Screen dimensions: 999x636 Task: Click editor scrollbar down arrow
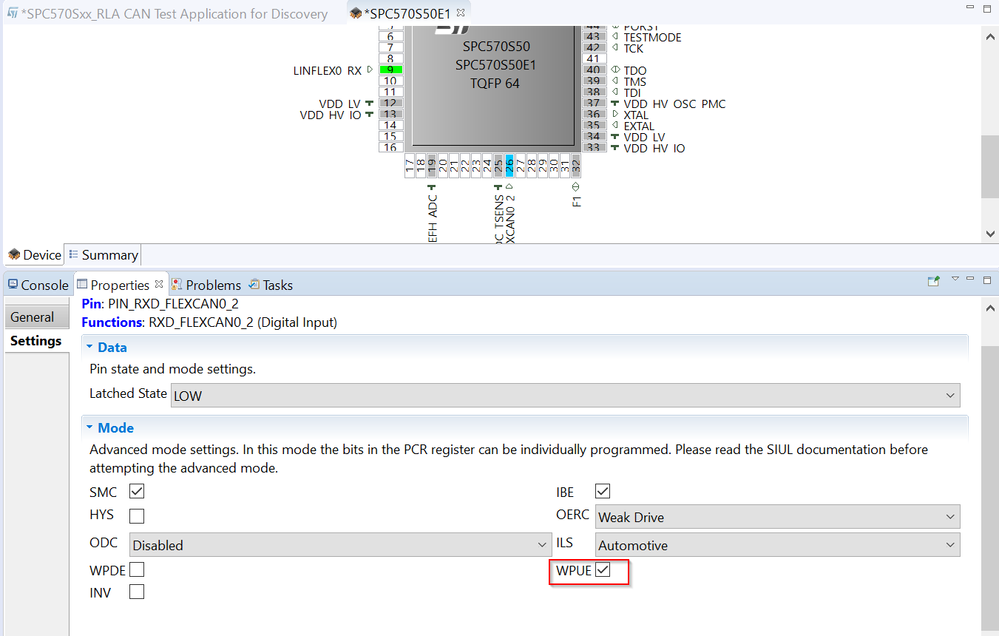990,234
